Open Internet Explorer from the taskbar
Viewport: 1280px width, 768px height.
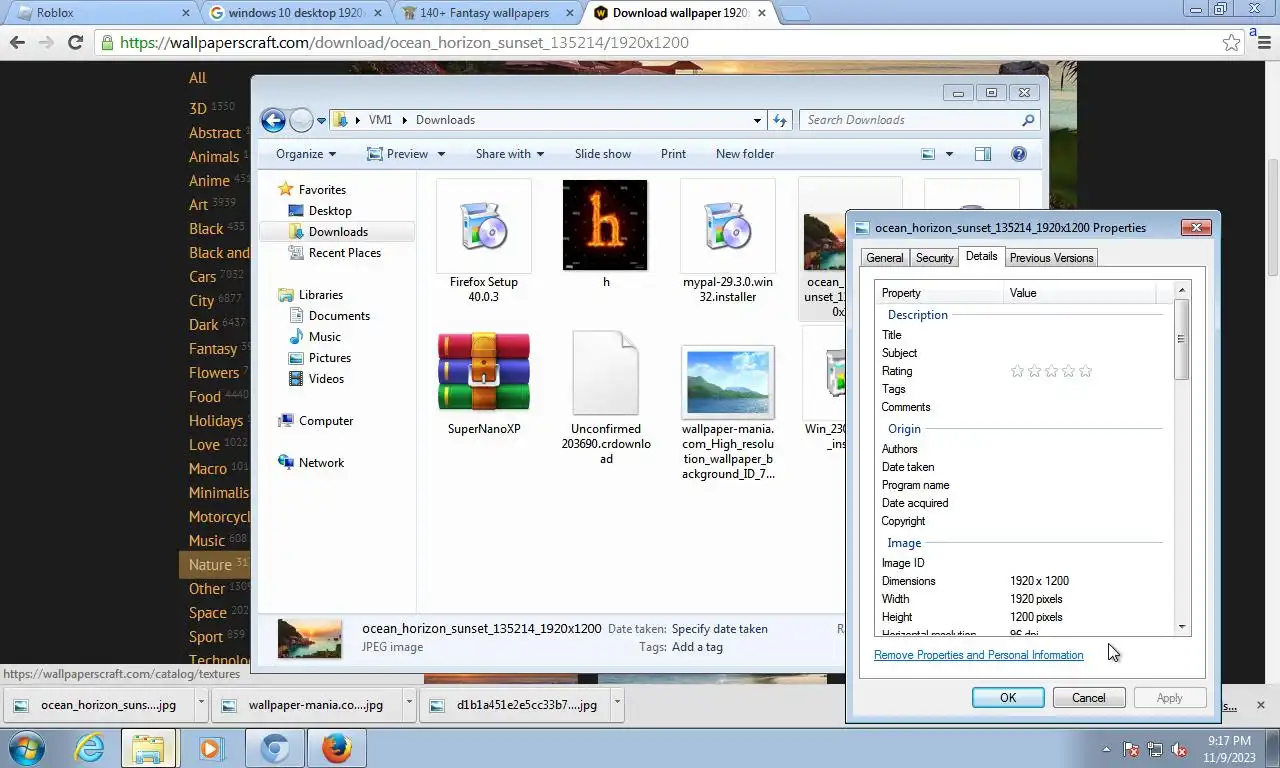click(x=90, y=748)
